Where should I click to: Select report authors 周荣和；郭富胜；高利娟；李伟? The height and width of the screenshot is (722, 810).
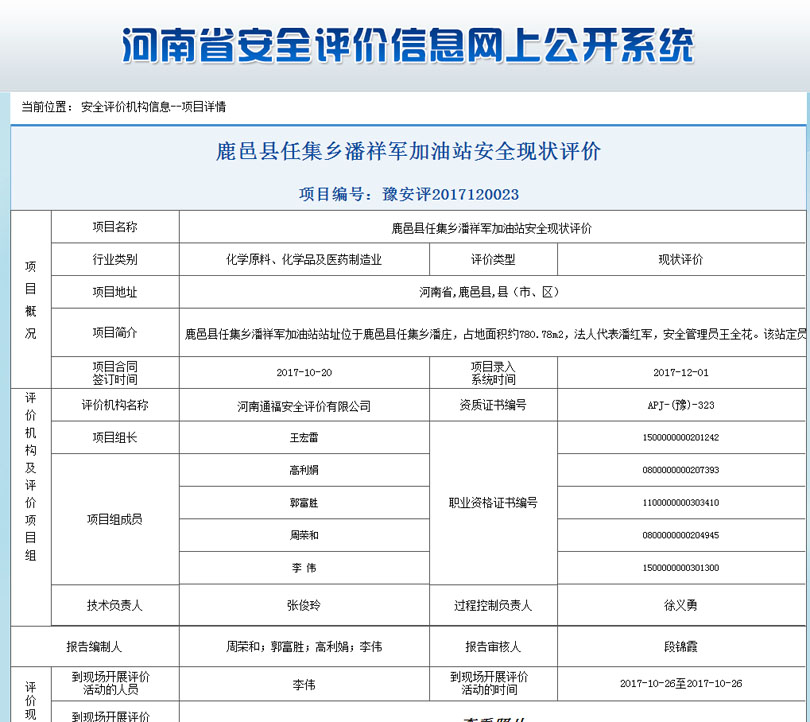(304, 646)
